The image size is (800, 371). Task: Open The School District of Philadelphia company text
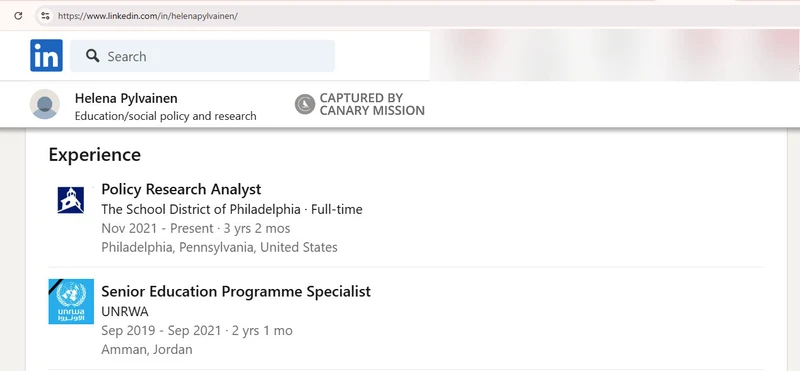tap(201, 209)
